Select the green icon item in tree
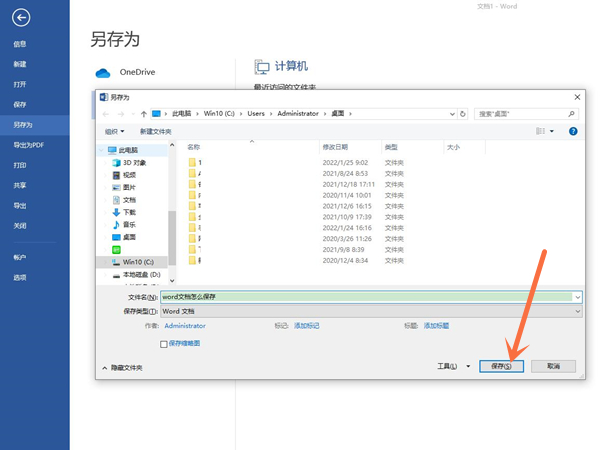 click(116, 250)
